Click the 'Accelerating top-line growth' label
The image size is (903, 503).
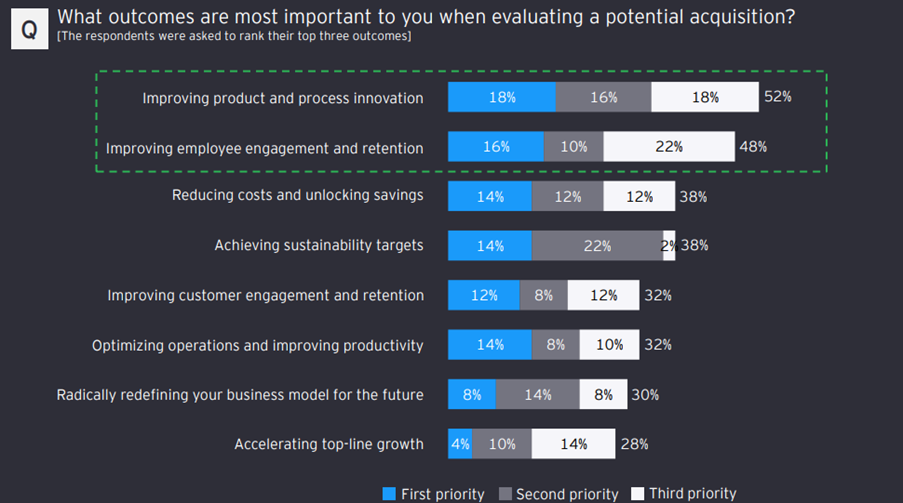click(x=329, y=444)
